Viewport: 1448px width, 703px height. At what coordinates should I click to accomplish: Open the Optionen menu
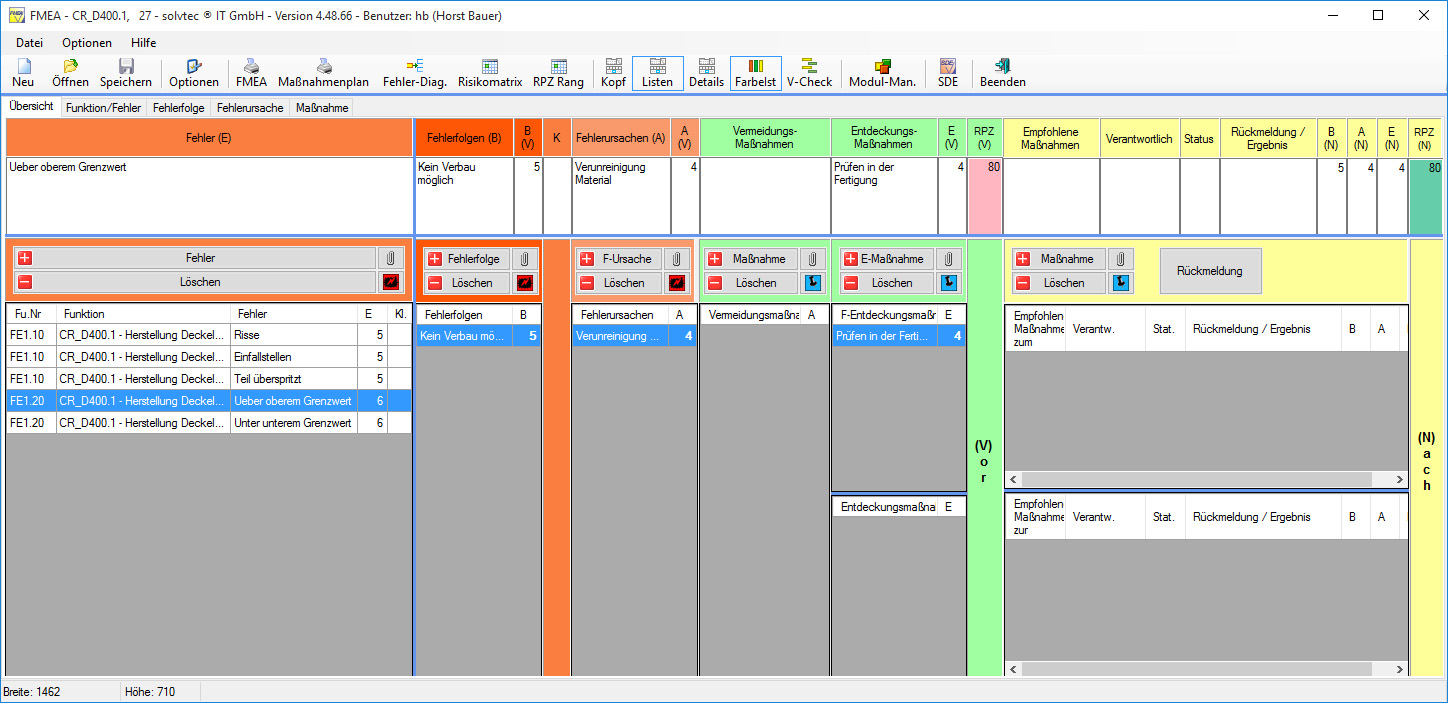[x=86, y=43]
